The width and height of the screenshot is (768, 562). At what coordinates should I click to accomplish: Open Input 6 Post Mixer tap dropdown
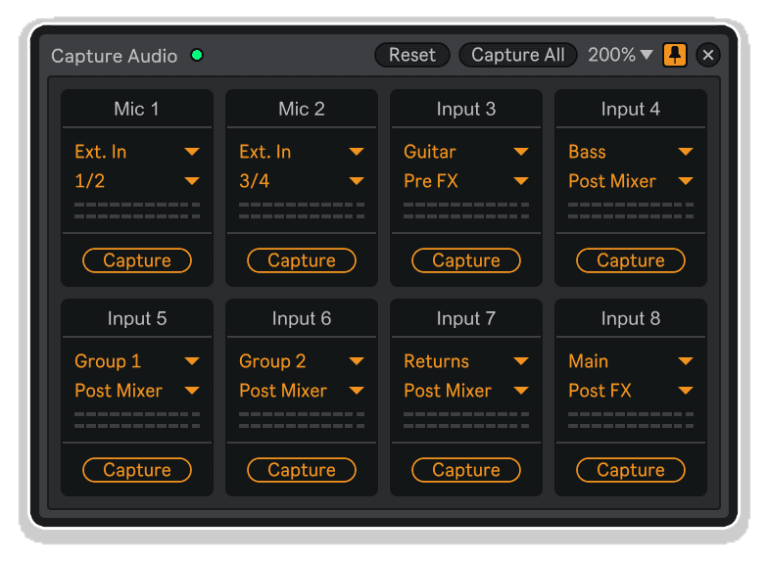[x=302, y=391]
